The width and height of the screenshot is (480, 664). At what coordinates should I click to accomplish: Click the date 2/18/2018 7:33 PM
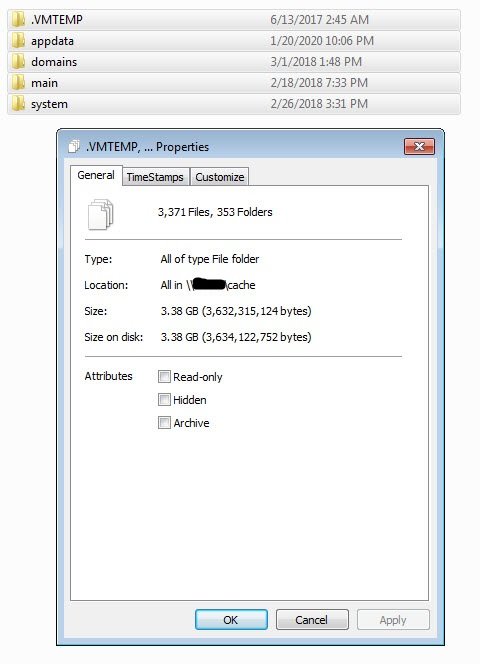pos(319,83)
